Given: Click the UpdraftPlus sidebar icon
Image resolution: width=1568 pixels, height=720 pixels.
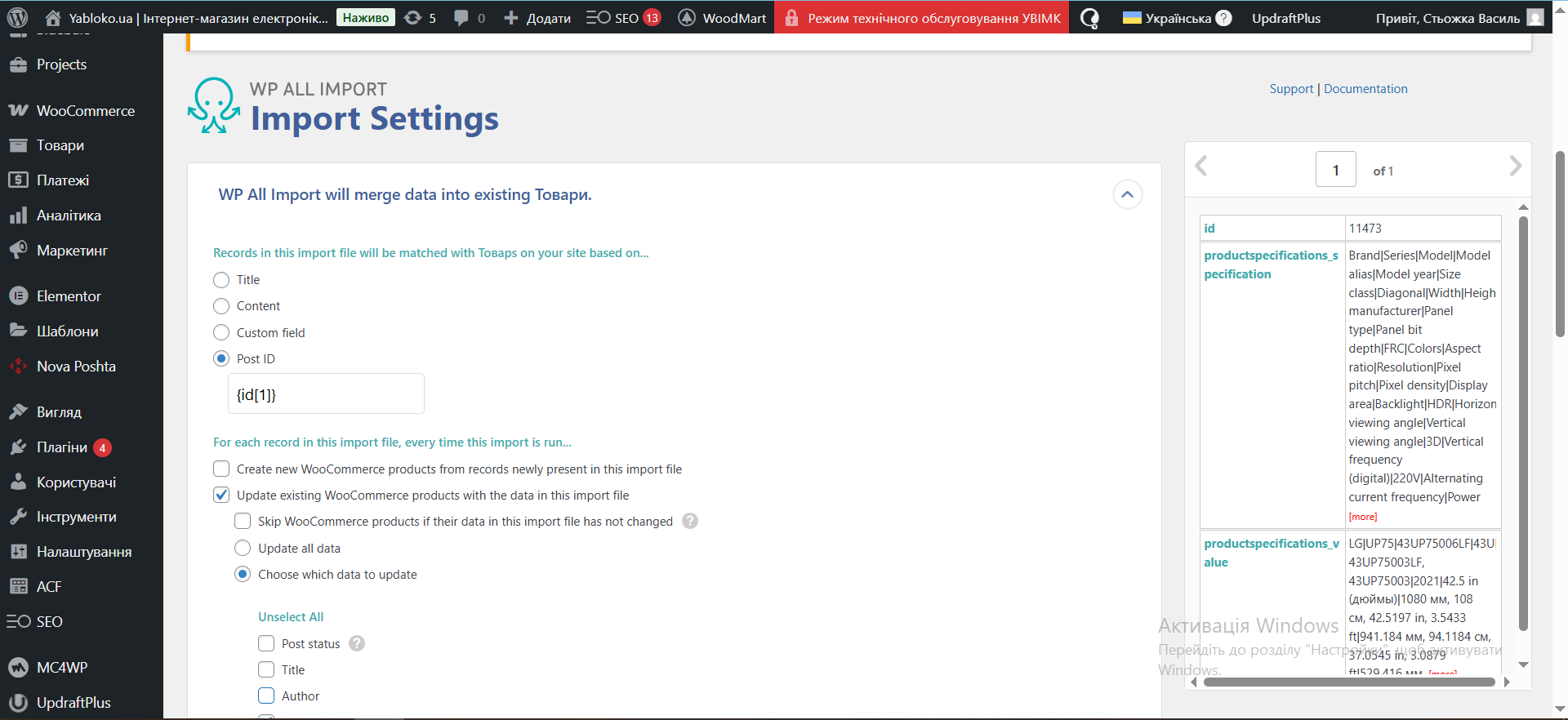Looking at the screenshot, I should click(x=19, y=702).
